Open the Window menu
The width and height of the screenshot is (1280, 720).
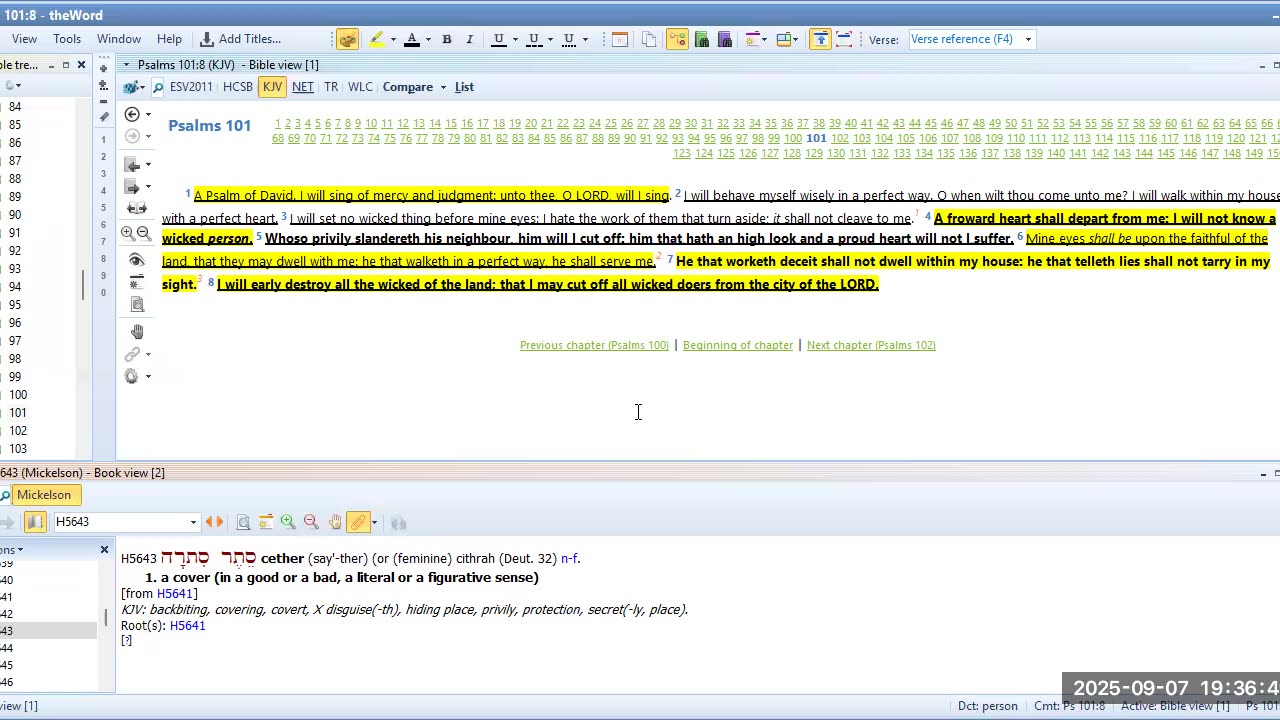point(118,39)
